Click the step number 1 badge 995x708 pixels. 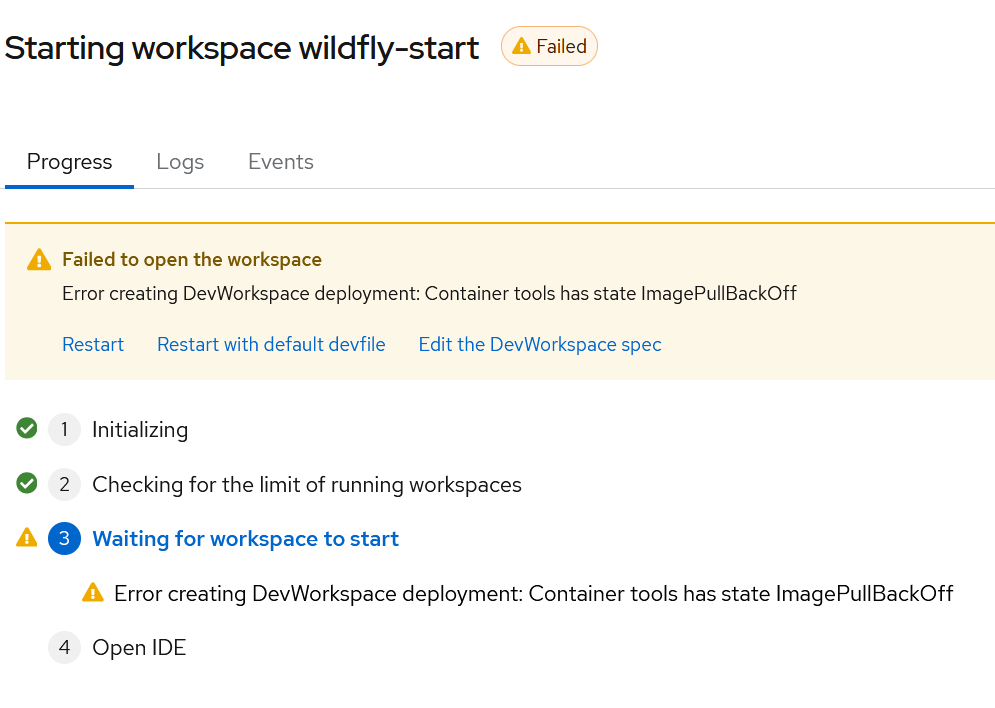(64, 430)
